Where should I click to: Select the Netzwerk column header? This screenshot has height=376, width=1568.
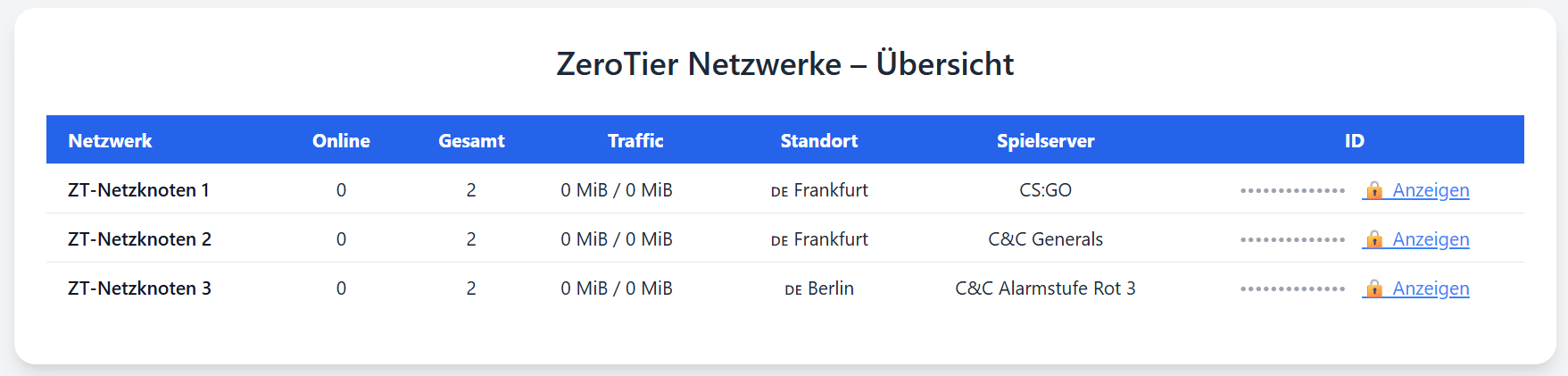pyautogui.click(x=110, y=140)
